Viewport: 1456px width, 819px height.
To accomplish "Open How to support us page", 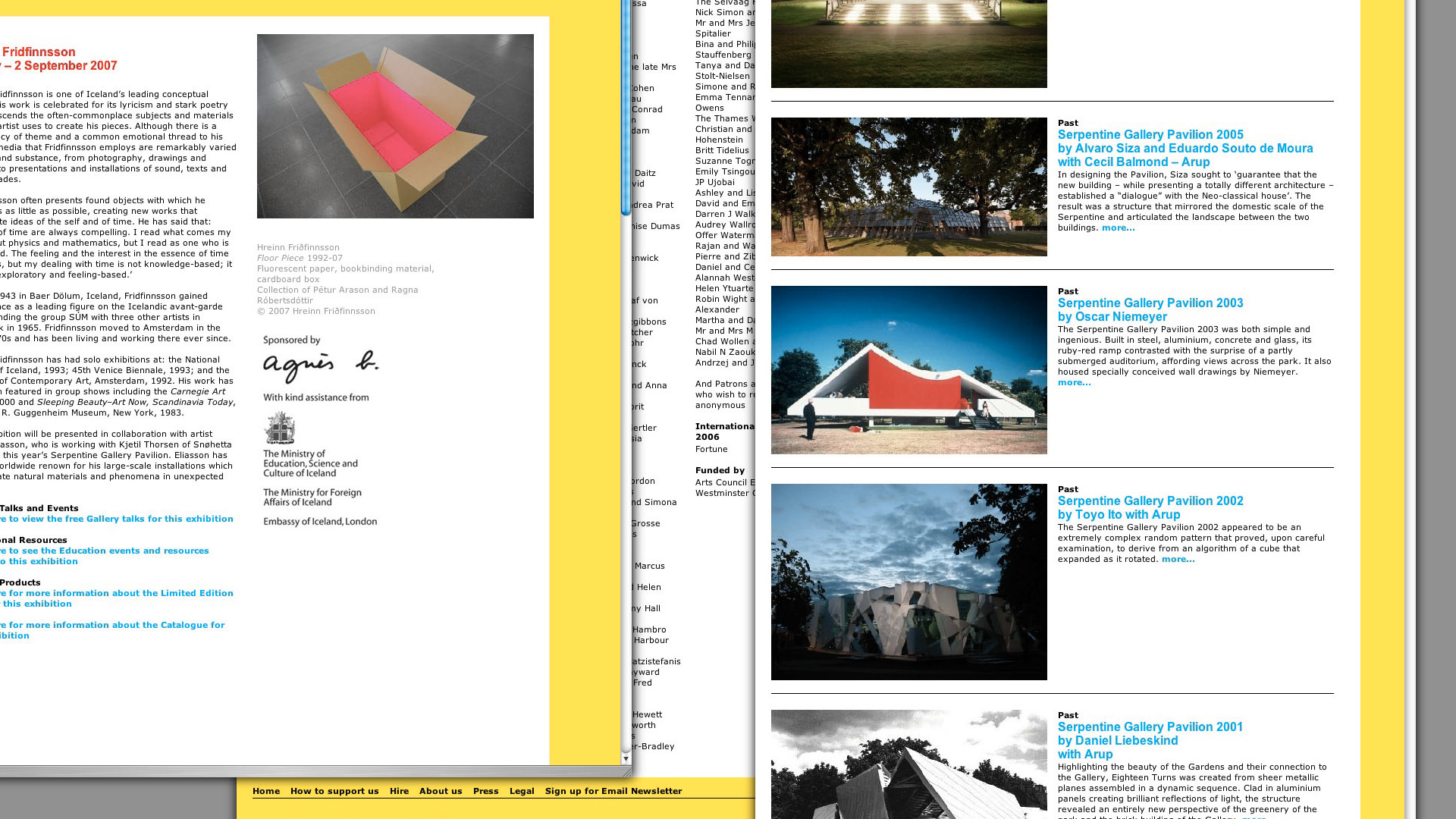I will pyautogui.click(x=334, y=791).
